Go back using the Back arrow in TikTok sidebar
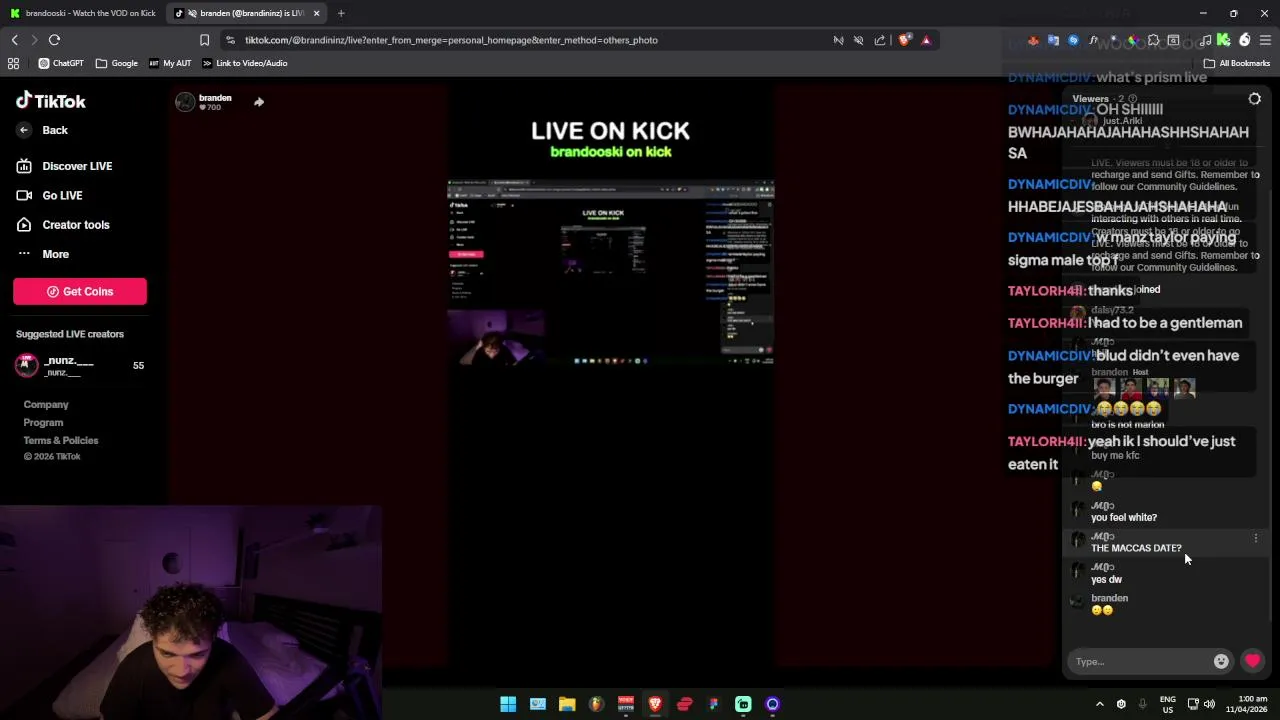This screenshot has height=720, width=1280. 24,130
